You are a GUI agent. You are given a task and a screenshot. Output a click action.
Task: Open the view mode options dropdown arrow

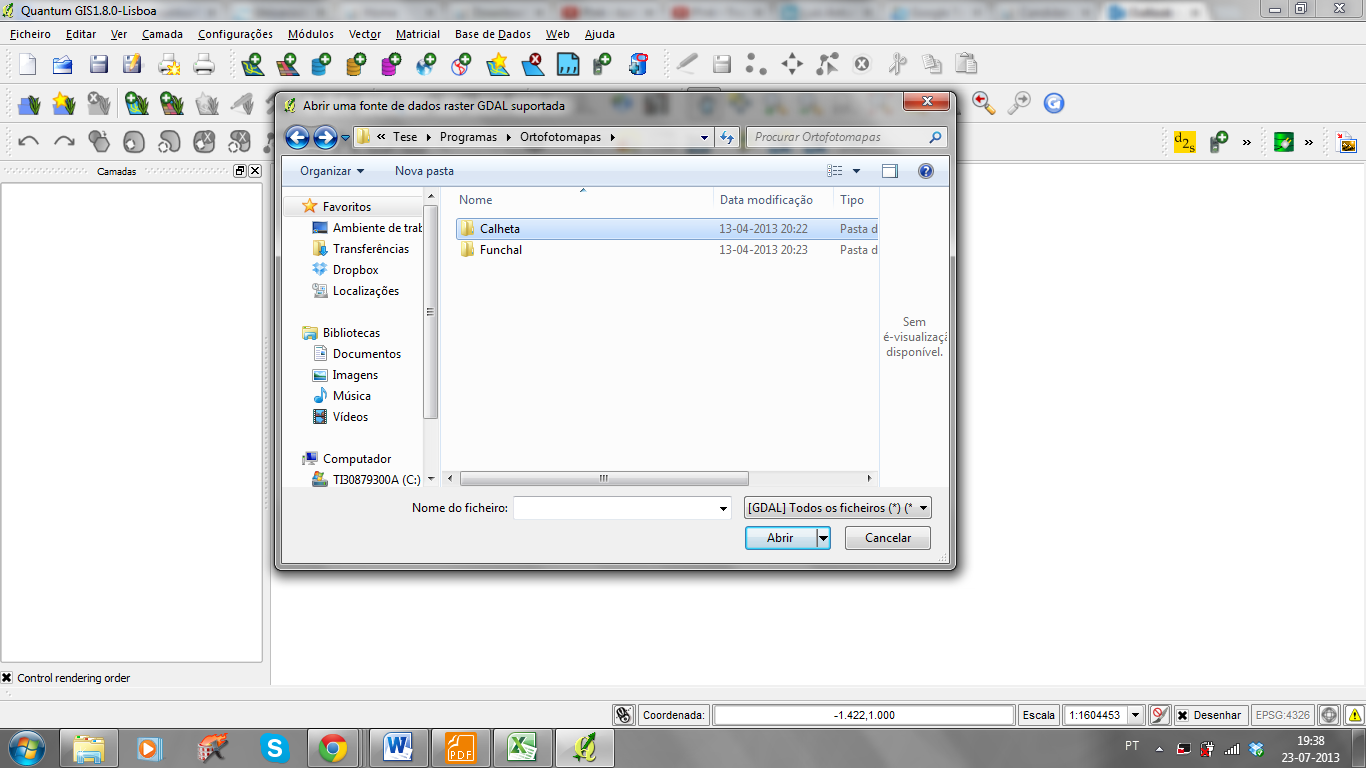[x=857, y=171]
